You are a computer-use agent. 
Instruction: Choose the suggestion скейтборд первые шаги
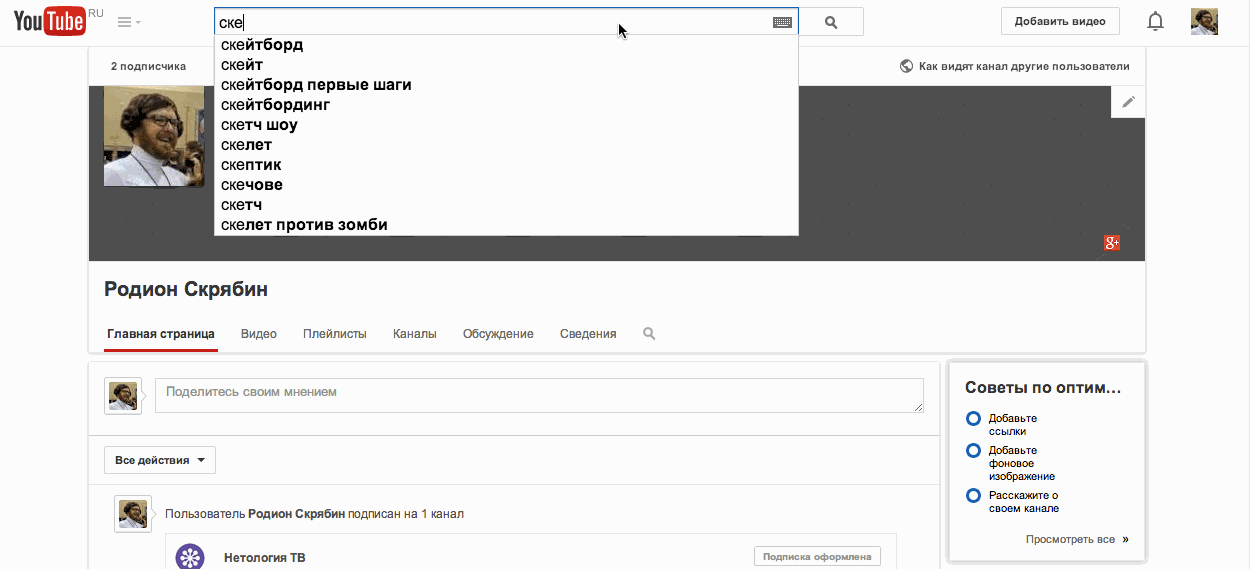(x=506, y=85)
